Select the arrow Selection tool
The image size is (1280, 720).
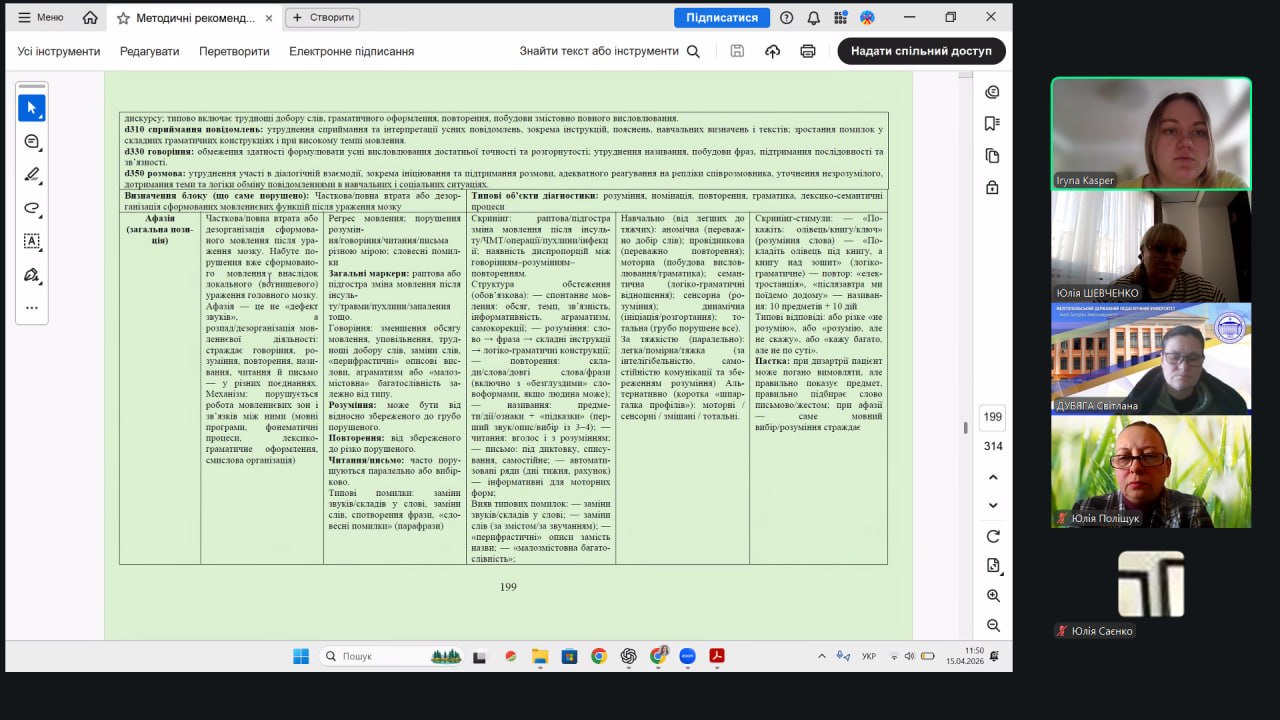(x=31, y=108)
